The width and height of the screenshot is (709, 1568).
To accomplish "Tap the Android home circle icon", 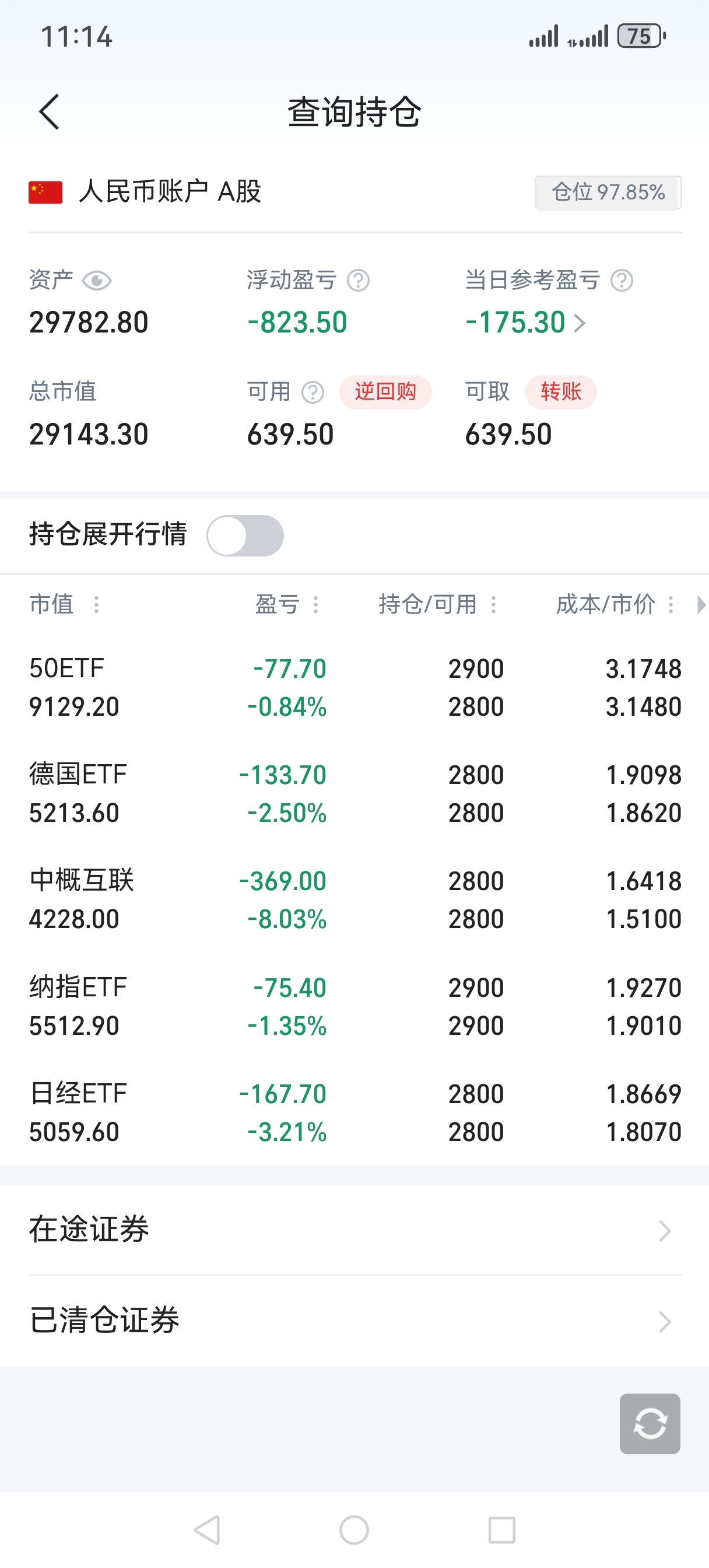I will pos(354,1529).
